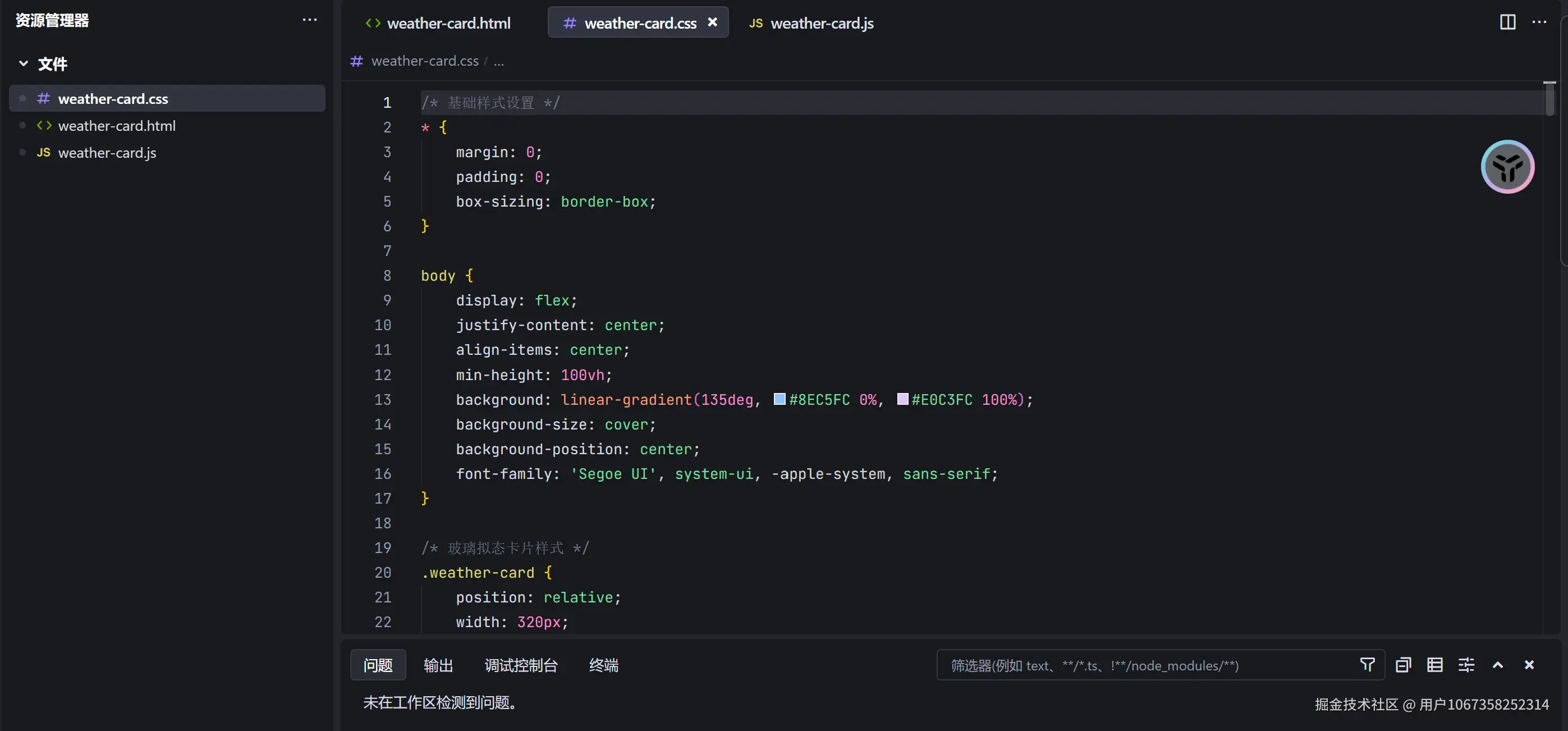Close the bottom panel with the X
Viewport: 1568px width, 731px height.
coord(1529,665)
